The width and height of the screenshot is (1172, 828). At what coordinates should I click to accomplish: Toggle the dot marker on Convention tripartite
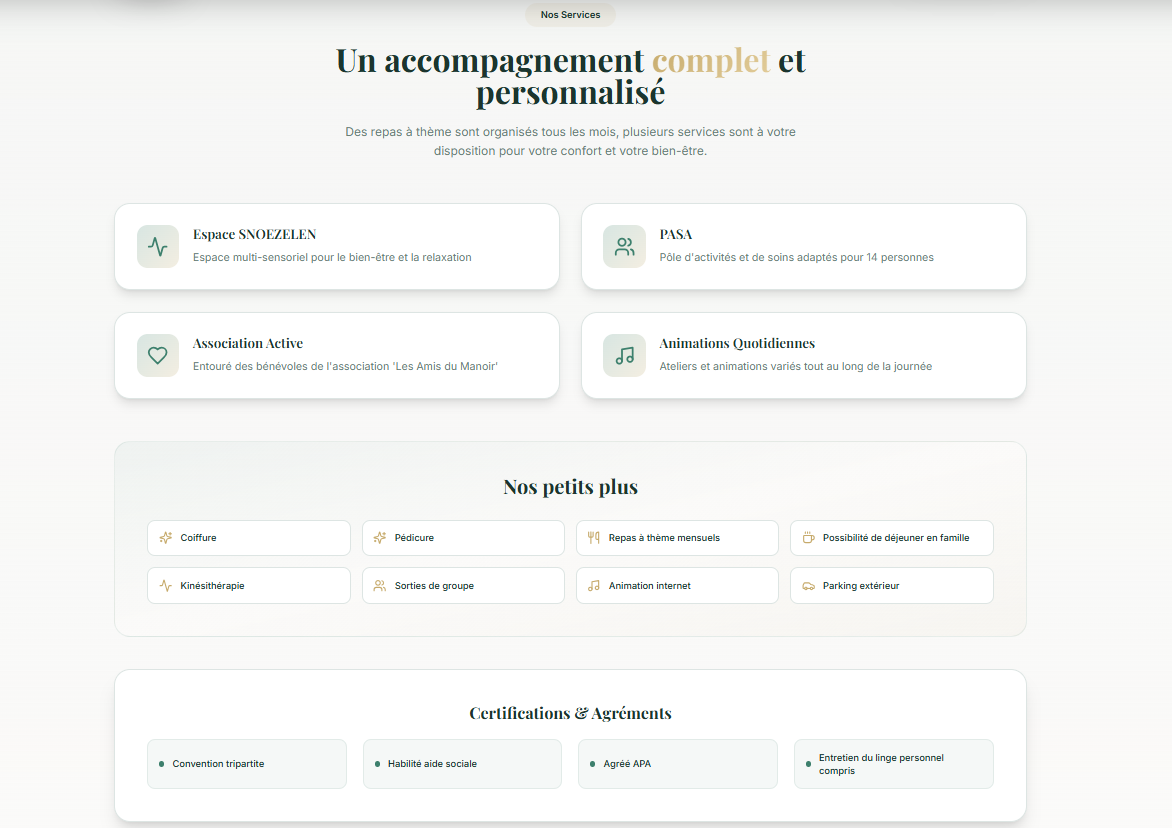pos(163,763)
